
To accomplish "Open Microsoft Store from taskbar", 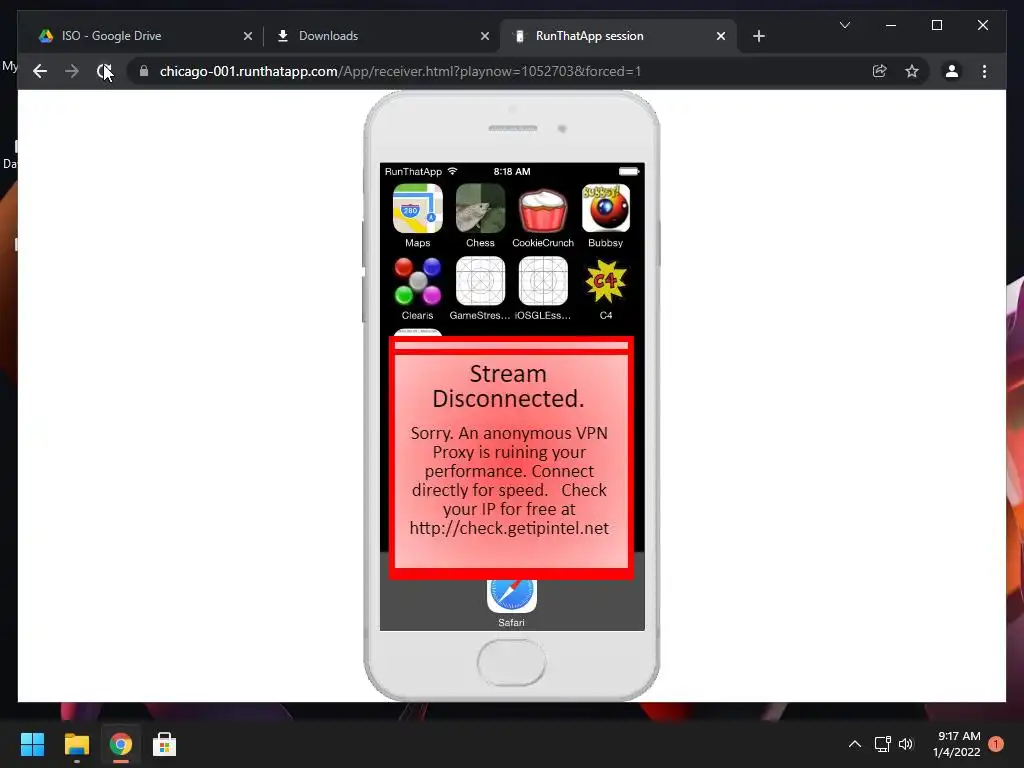I will point(165,744).
